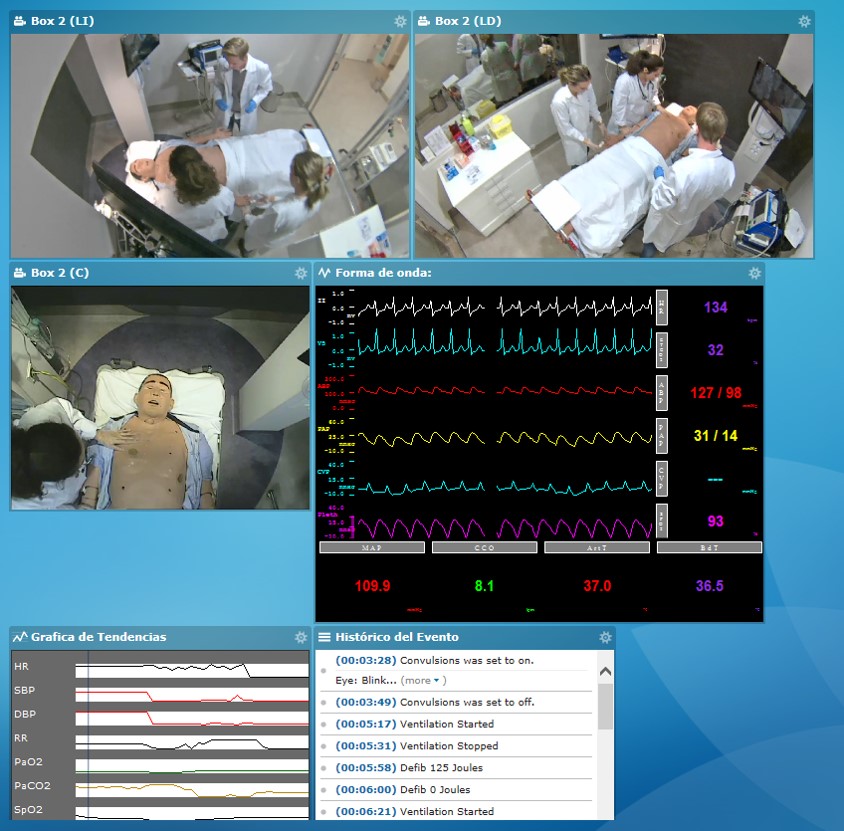Click pulmonary pressure value 31 / 14
Viewport: 844px width, 831px height.
point(715,435)
